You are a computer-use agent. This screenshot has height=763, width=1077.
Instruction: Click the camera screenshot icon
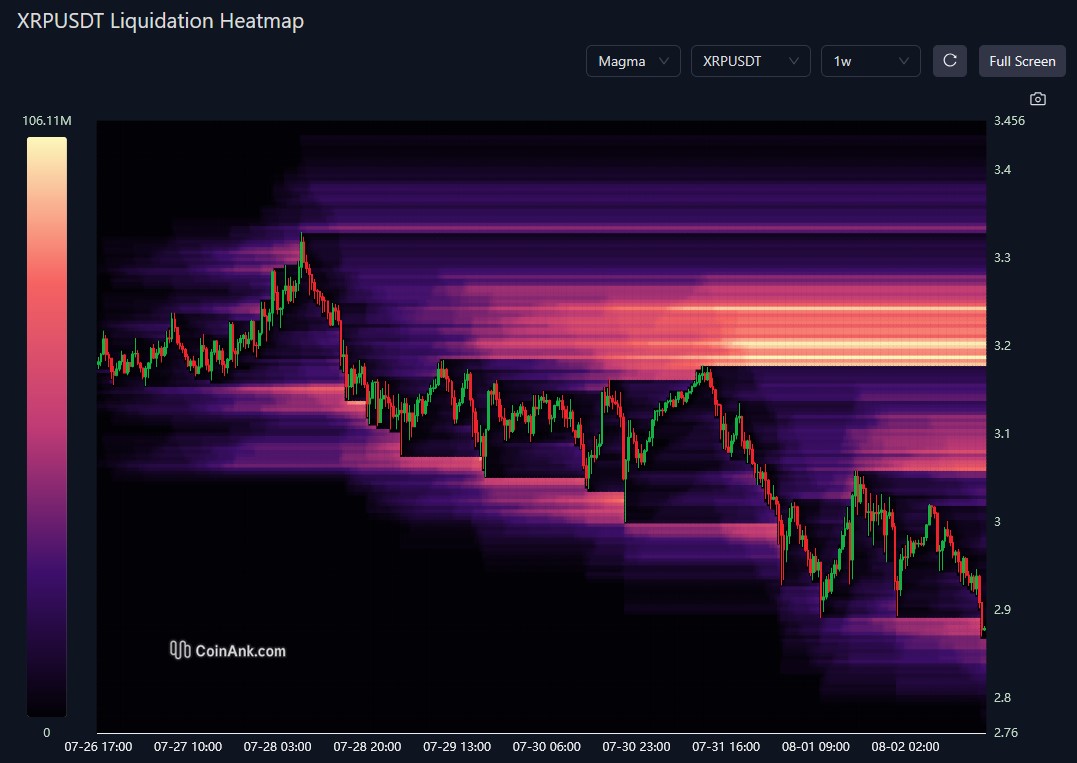pos(1038,99)
